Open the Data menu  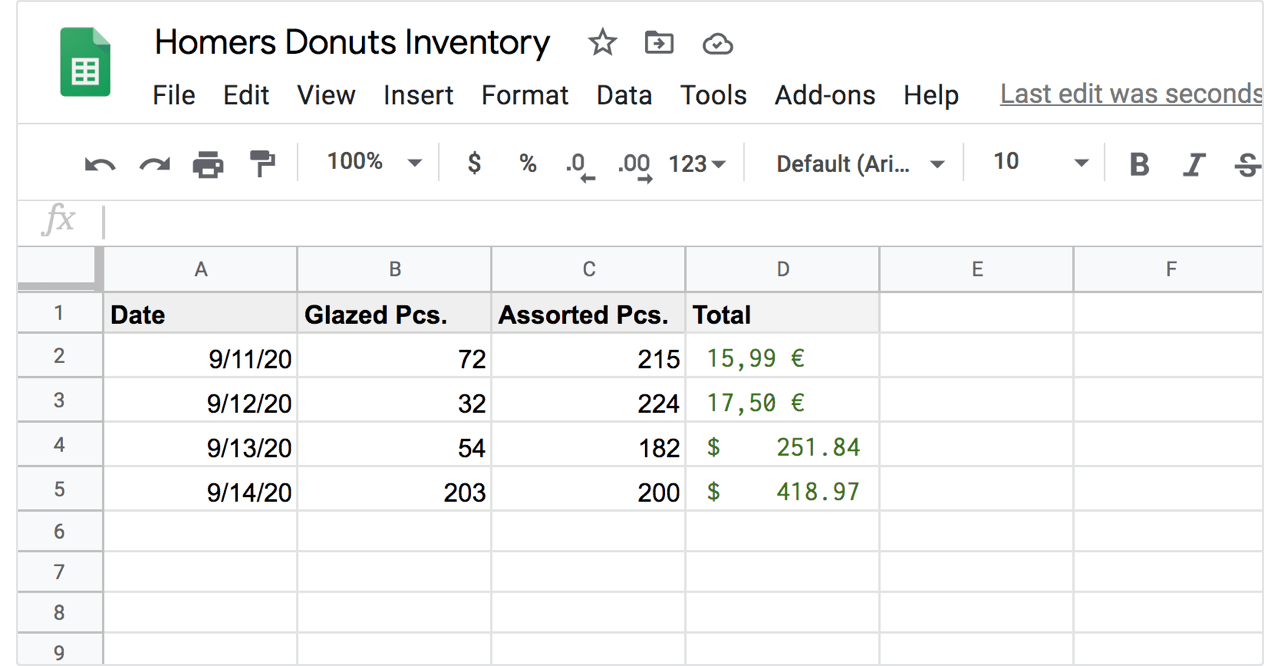(624, 95)
